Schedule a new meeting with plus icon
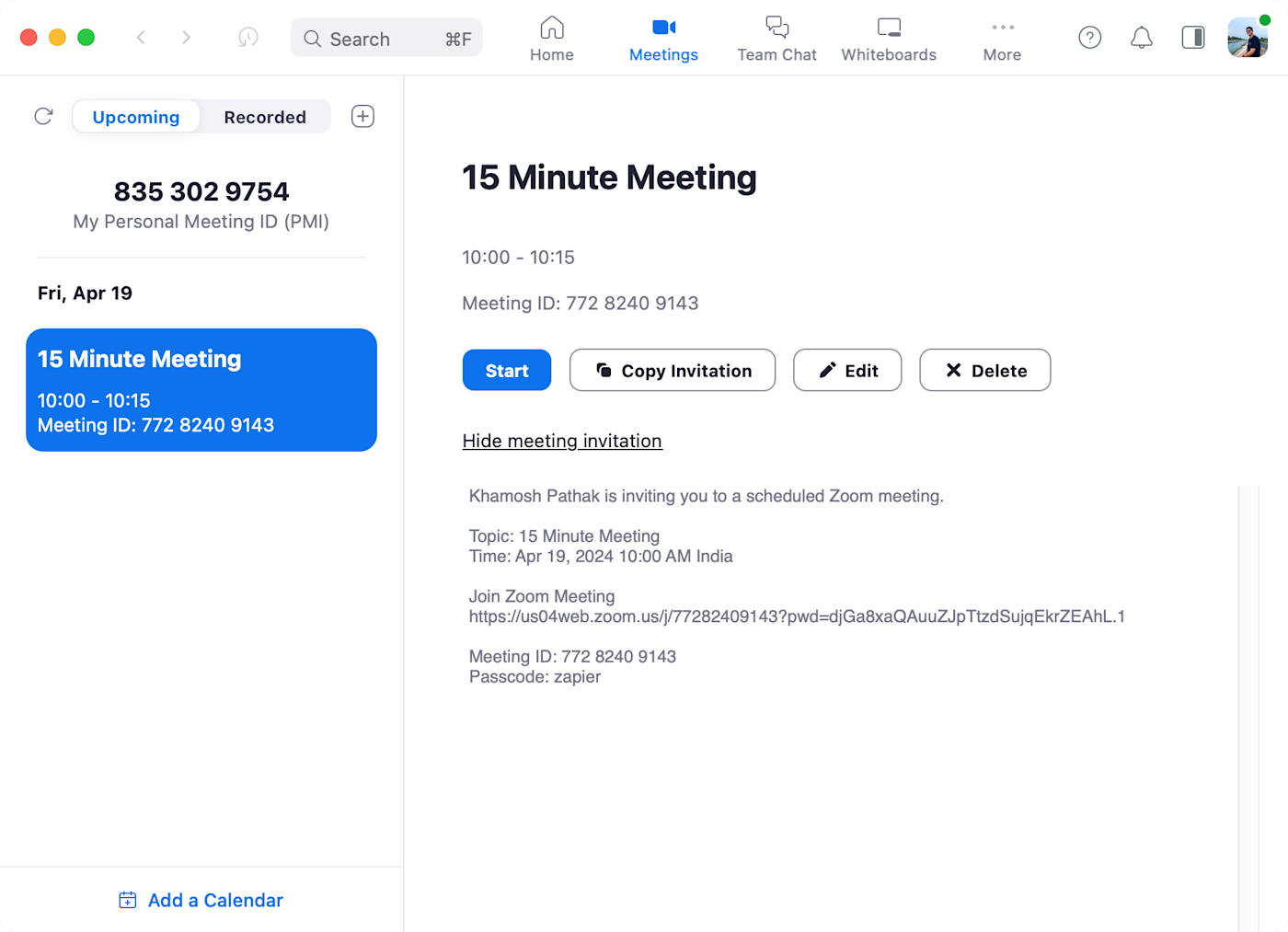1288x932 pixels. click(362, 117)
